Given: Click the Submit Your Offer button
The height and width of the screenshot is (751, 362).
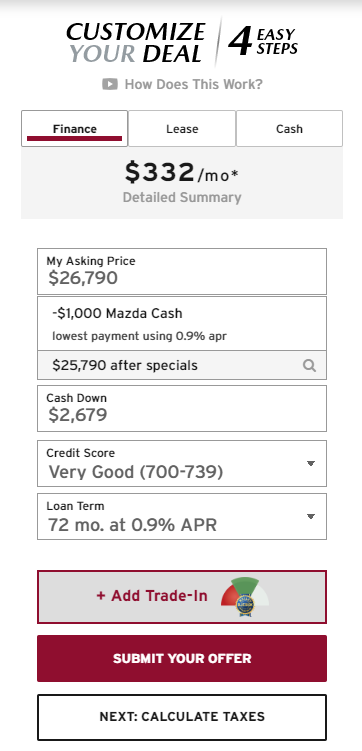Looking at the screenshot, I should point(182,659).
